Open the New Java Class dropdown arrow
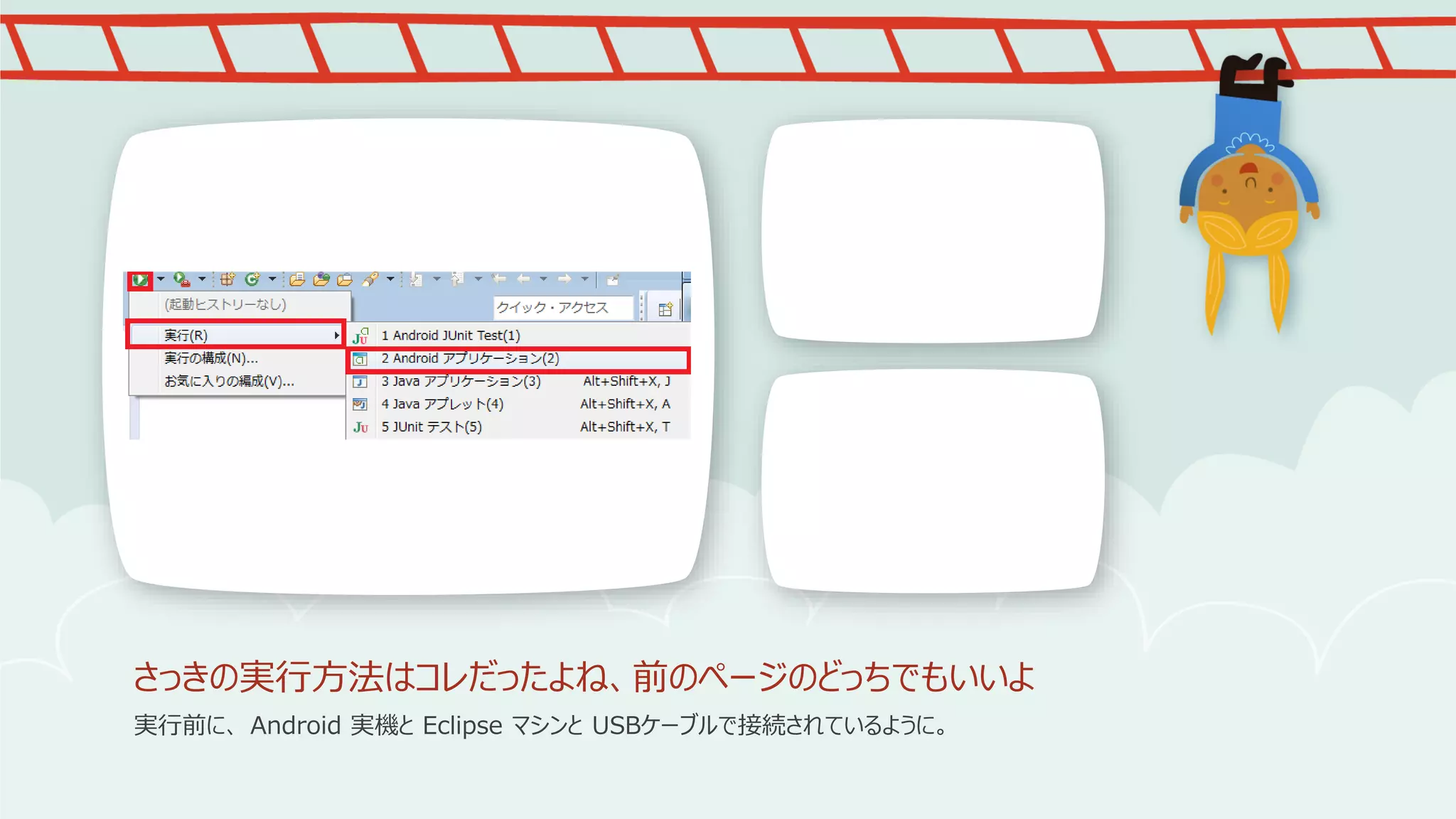Image resolution: width=1456 pixels, height=819 pixels. point(272,279)
